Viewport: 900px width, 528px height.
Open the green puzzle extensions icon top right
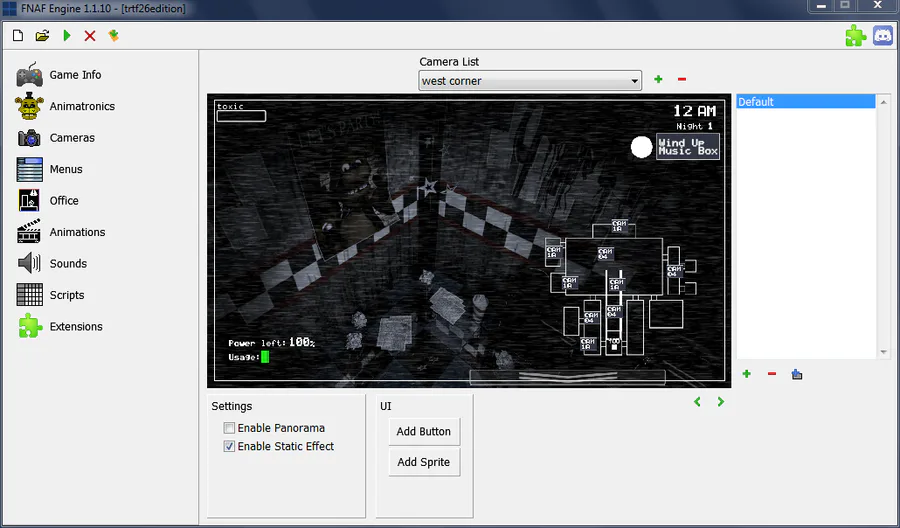(x=855, y=36)
